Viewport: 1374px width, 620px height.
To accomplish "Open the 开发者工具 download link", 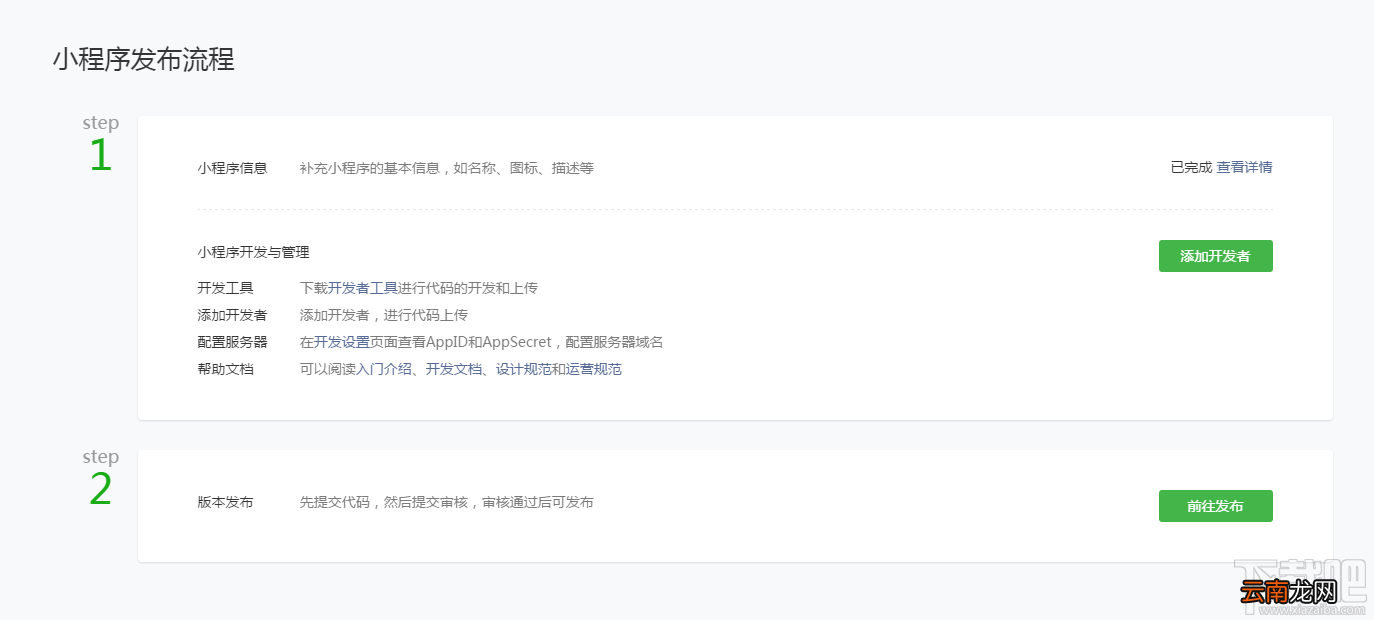I will [363, 288].
